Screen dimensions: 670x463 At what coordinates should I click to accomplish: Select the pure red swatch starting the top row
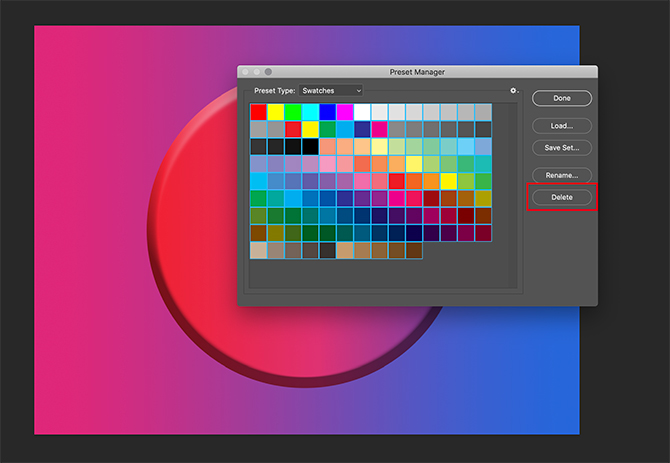coord(259,112)
